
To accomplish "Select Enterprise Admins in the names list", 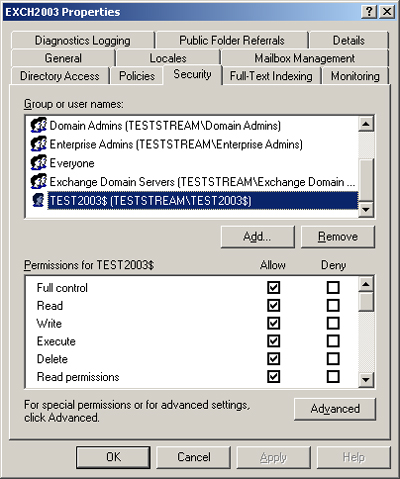I will pyautogui.click(x=176, y=144).
